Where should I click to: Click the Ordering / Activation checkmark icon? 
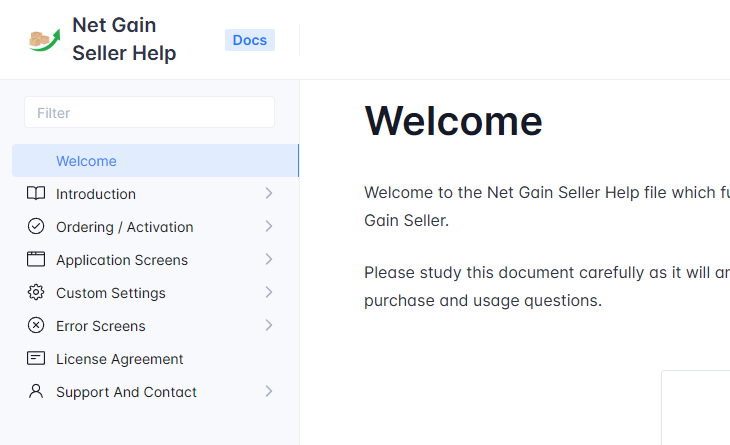tap(36, 226)
